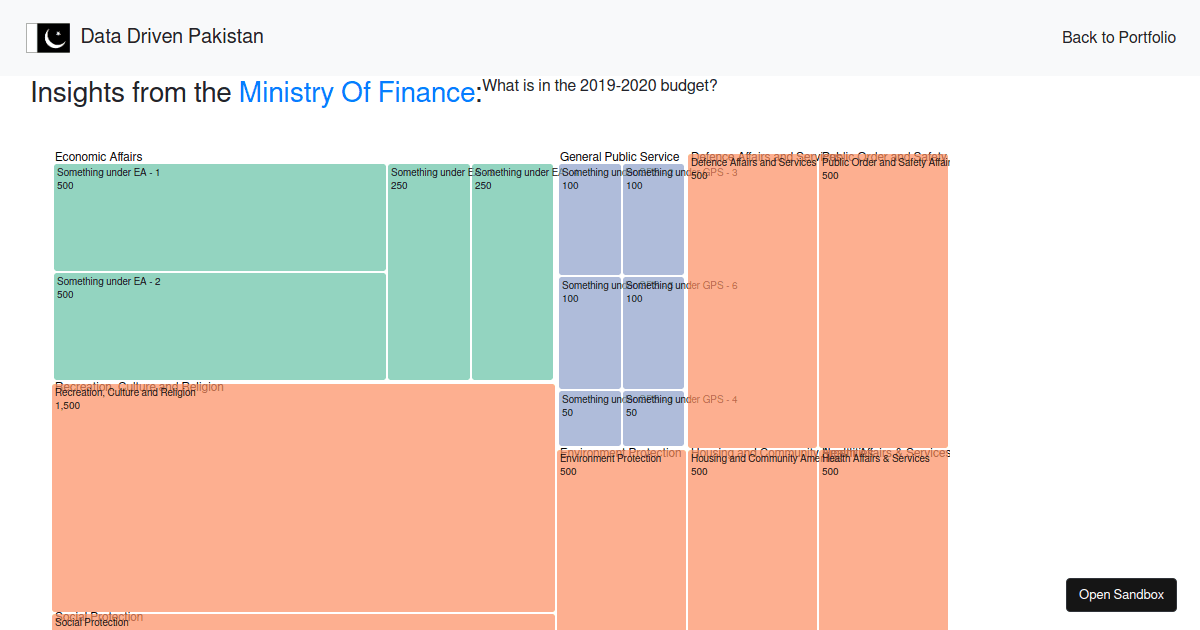Viewport: 1200px width, 630px height.
Task: Click the General Public Service title
Action: pos(620,156)
